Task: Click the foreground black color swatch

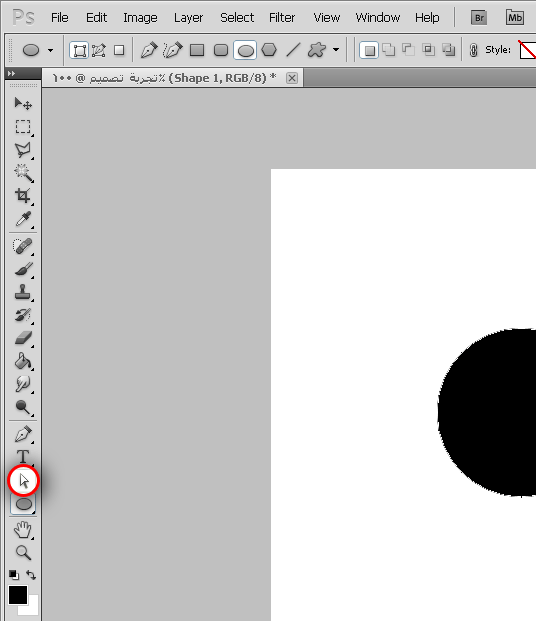Action: coord(18,595)
